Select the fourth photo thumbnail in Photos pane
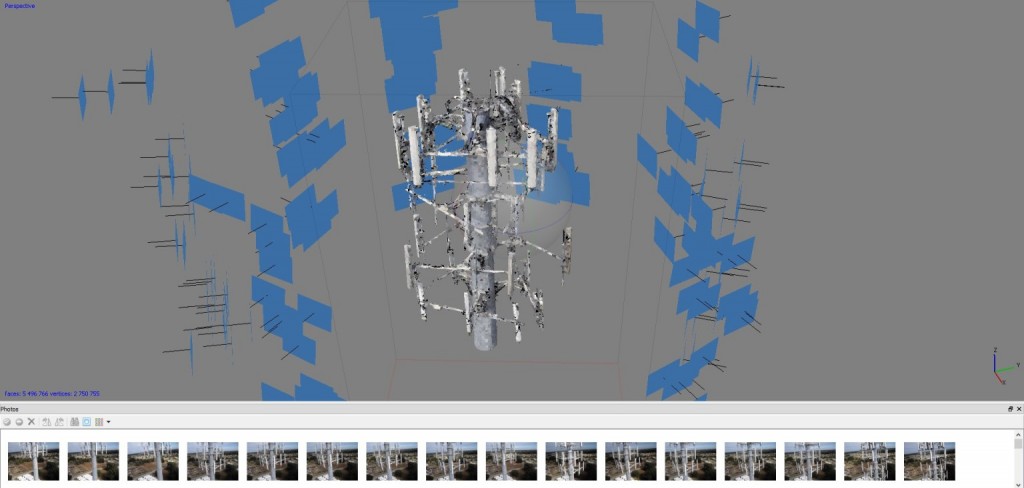 tap(213, 461)
